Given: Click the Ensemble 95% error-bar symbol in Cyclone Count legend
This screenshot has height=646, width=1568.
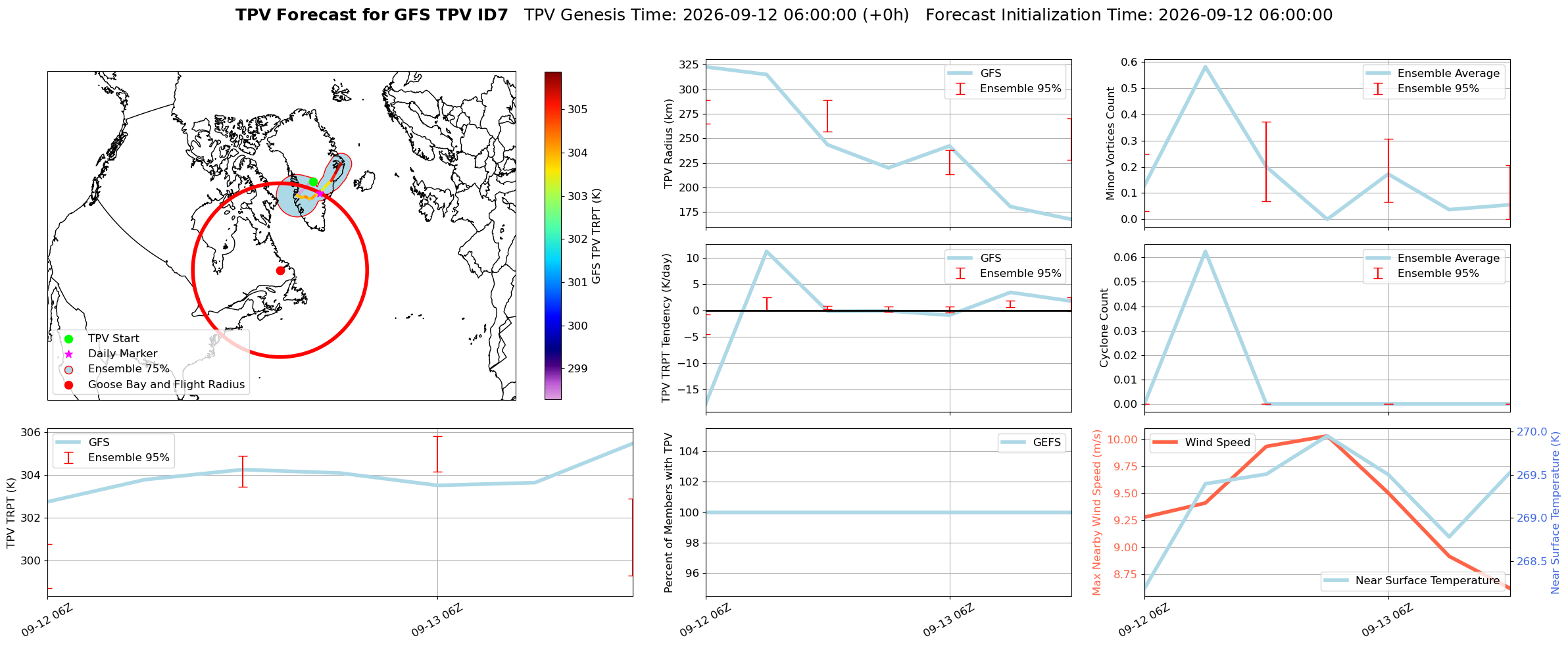Looking at the screenshot, I should point(1378,274).
